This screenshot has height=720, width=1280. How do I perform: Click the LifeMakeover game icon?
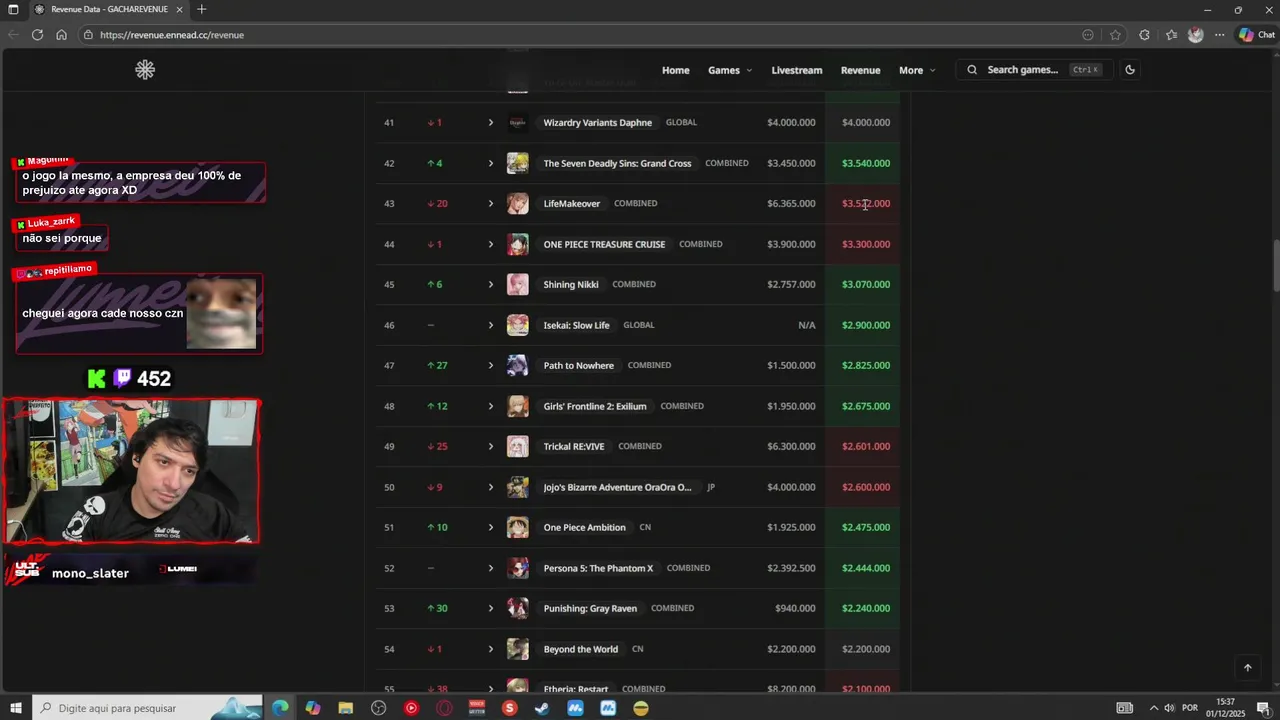tap(517, 204)
